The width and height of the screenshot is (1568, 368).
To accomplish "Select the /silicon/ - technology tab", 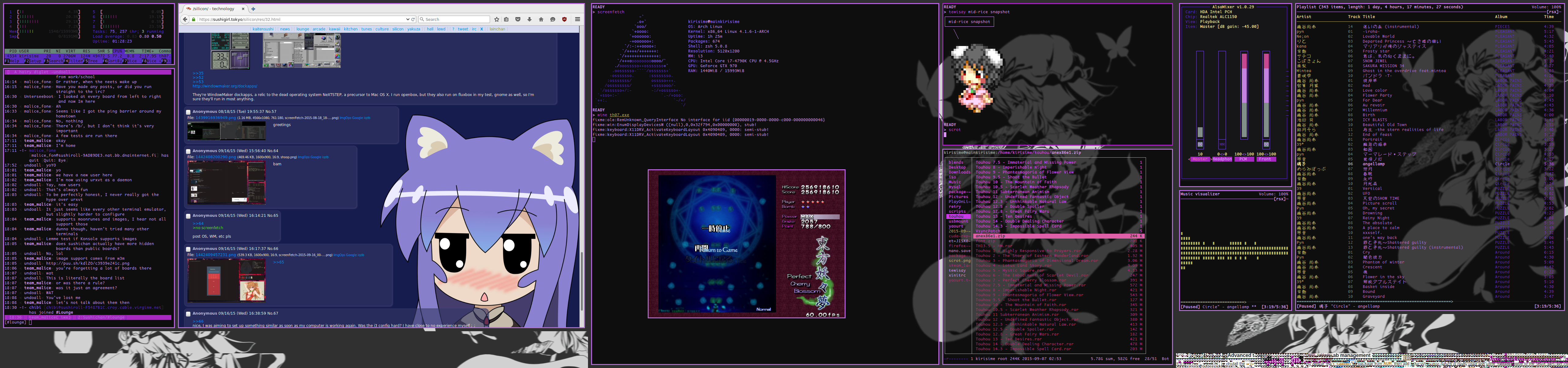I will pyautogui.click(x=213, y=9).
